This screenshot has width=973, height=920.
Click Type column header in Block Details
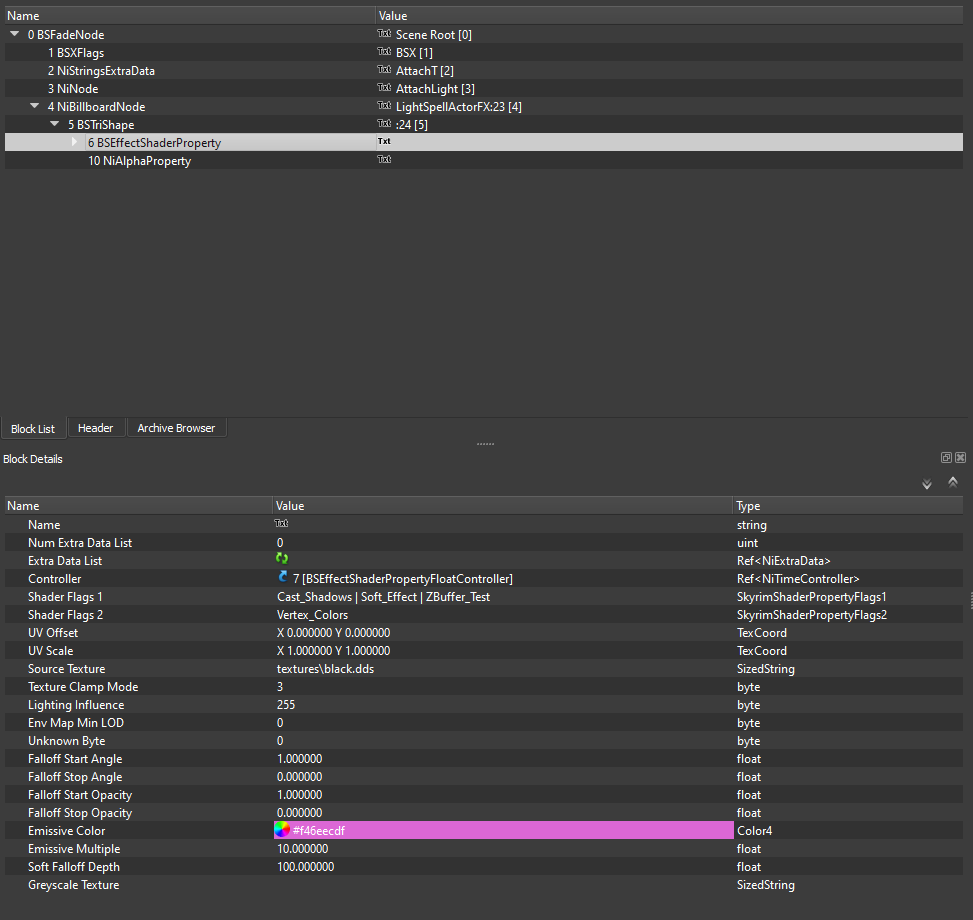click(x=848, y=506)
